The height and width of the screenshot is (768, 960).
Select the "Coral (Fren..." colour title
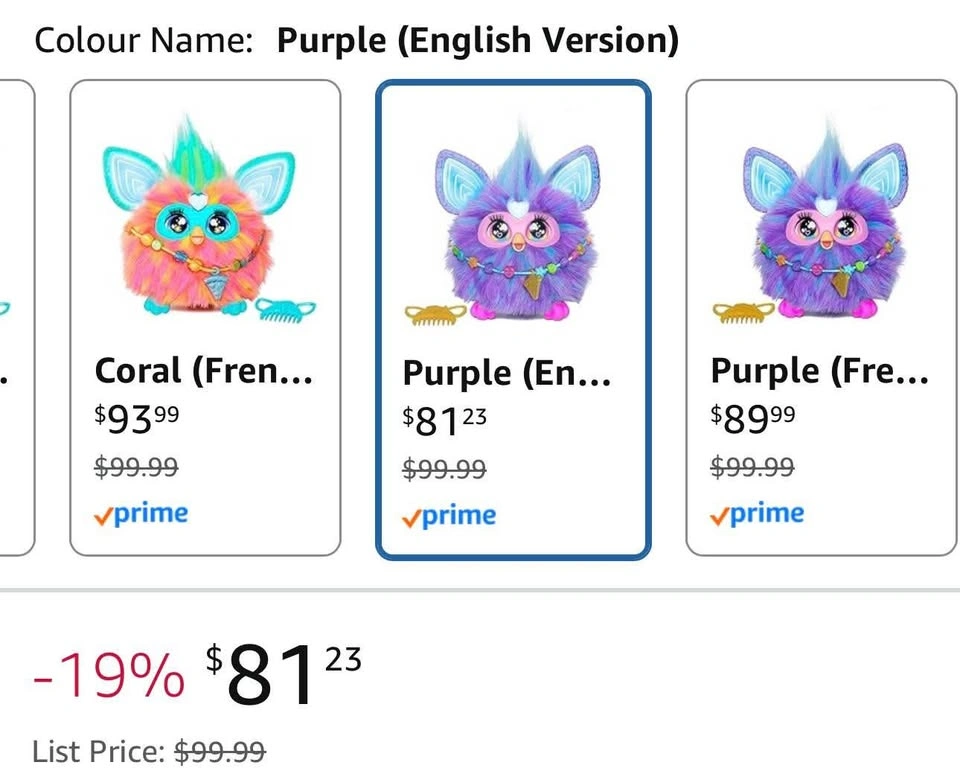(x=204, y=371)
